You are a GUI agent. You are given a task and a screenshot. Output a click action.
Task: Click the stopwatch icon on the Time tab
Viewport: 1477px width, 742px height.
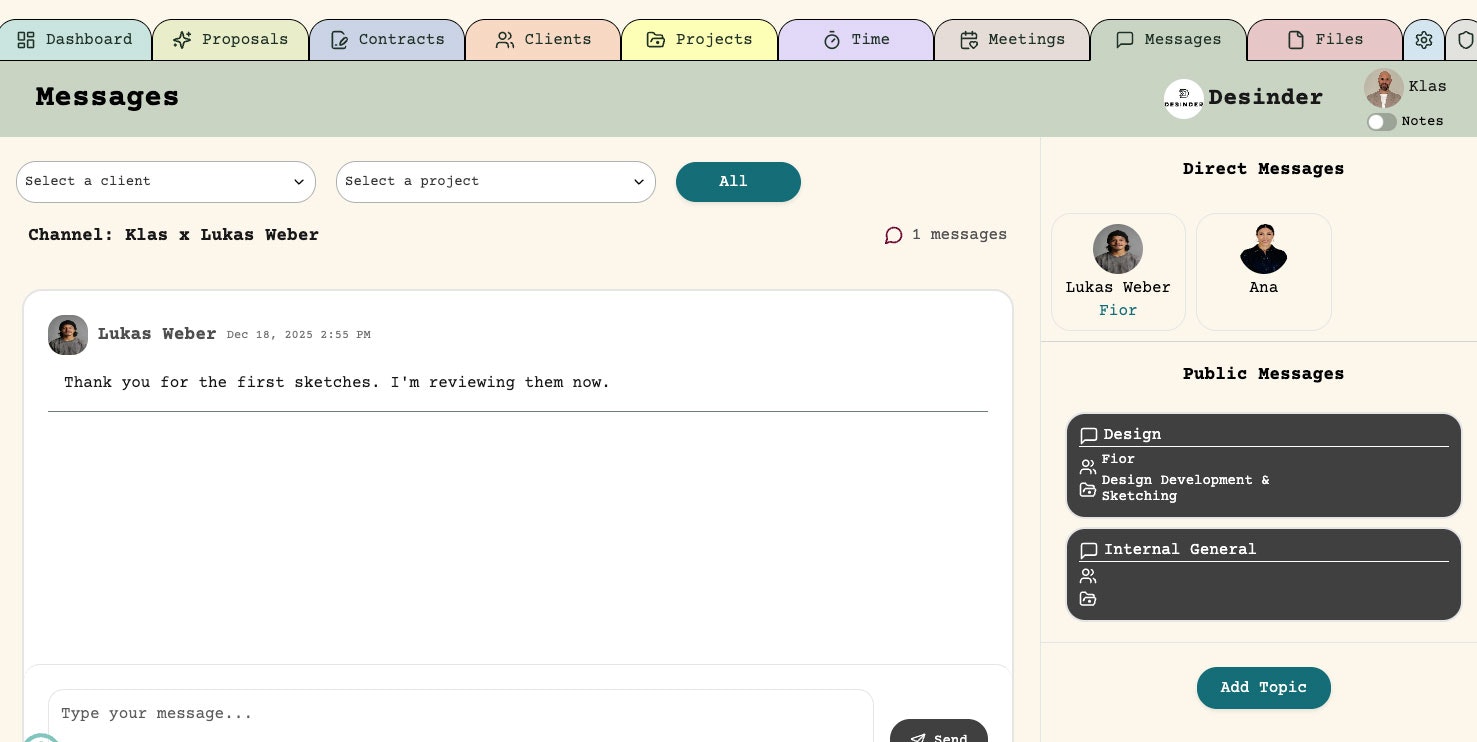[x=832, y=40]
